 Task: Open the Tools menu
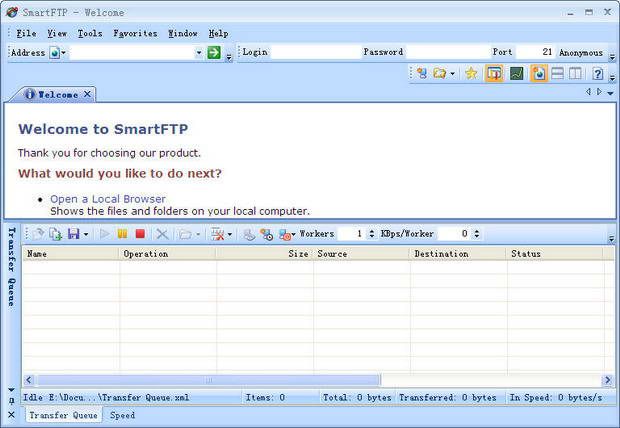(90, 34)
